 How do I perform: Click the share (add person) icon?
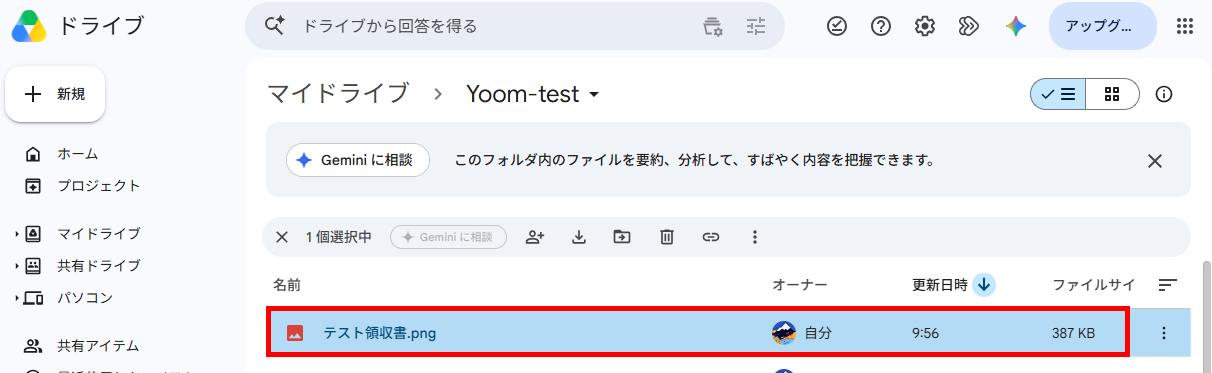point(535,237)
